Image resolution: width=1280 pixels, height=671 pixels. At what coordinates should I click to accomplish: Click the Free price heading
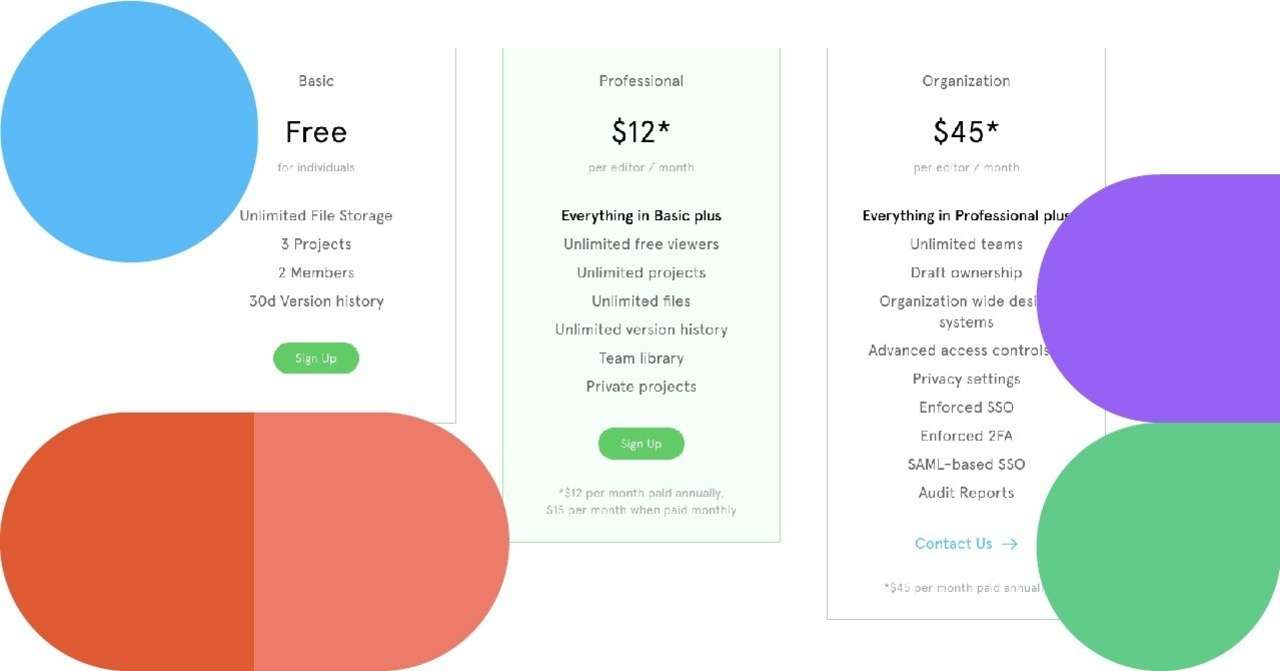[x=316, y=132]
